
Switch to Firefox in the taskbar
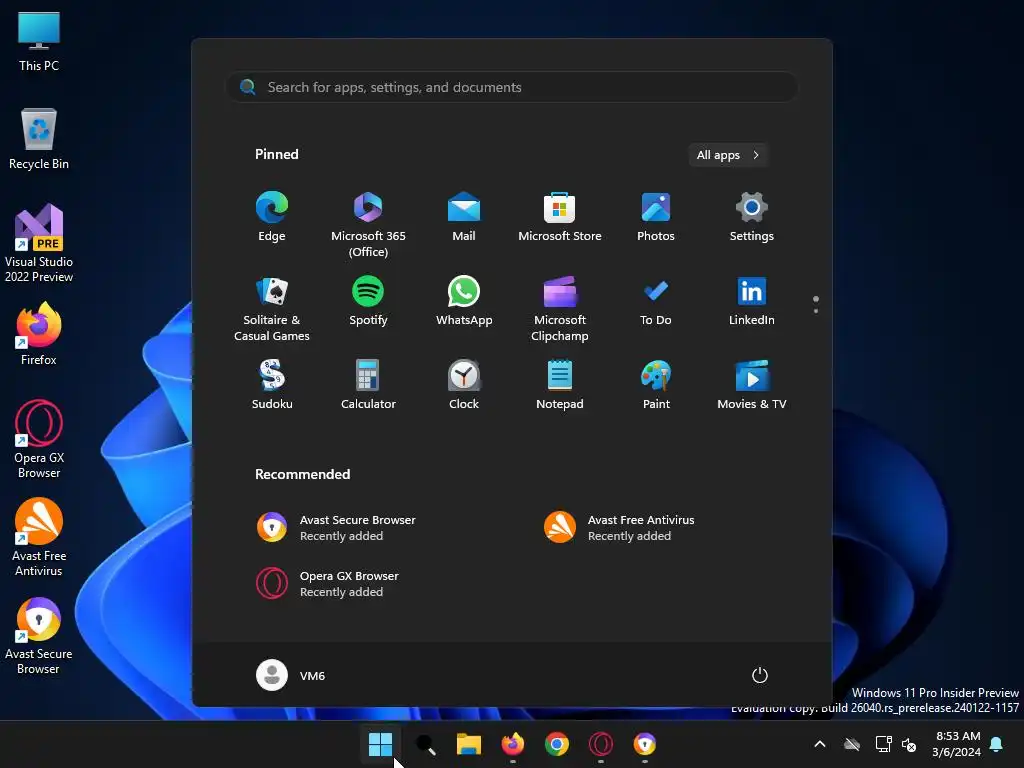point(513,744)
